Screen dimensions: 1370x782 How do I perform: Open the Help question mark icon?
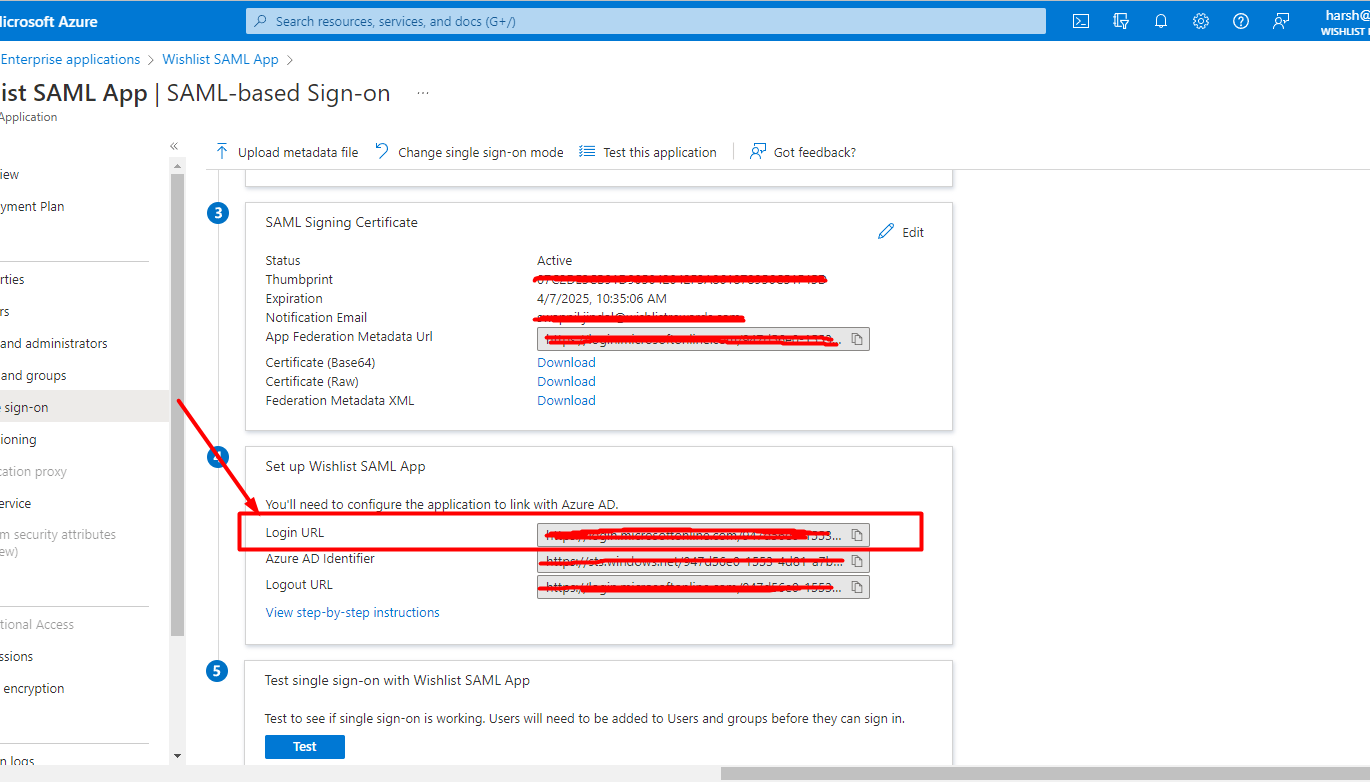tap(1241, 21)
